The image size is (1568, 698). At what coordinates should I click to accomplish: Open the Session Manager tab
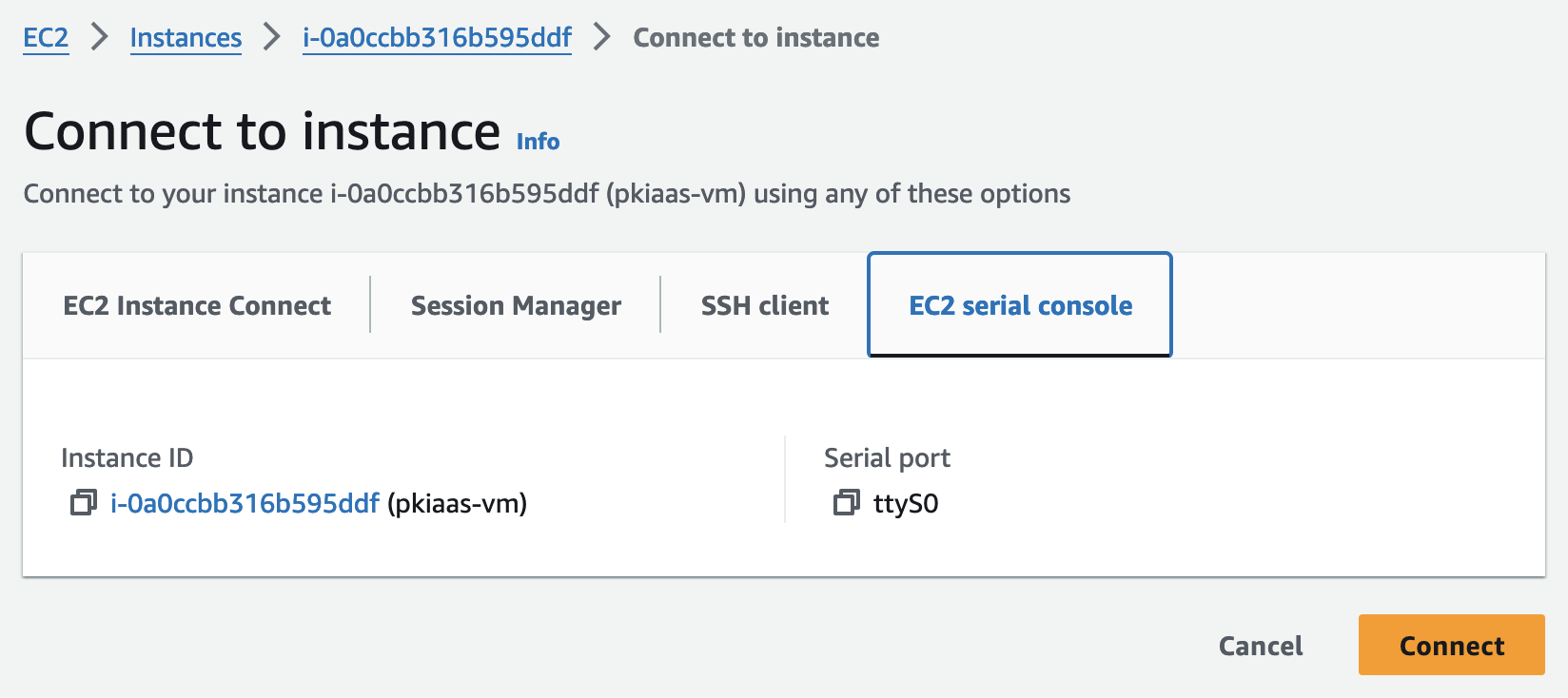tap(516, 305)
